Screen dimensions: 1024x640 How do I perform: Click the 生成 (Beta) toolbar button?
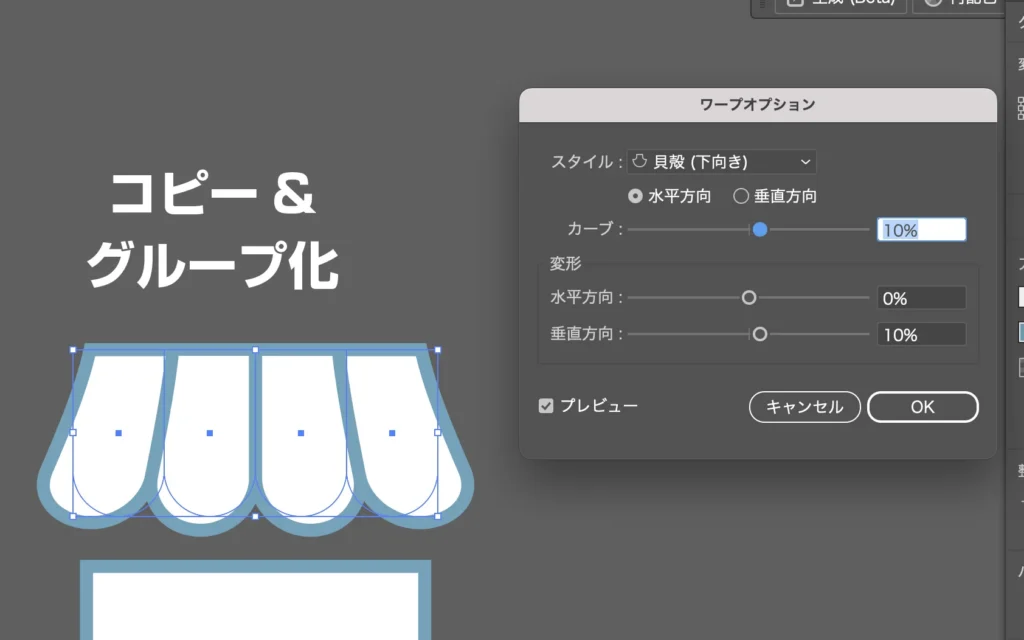(841, 4)
